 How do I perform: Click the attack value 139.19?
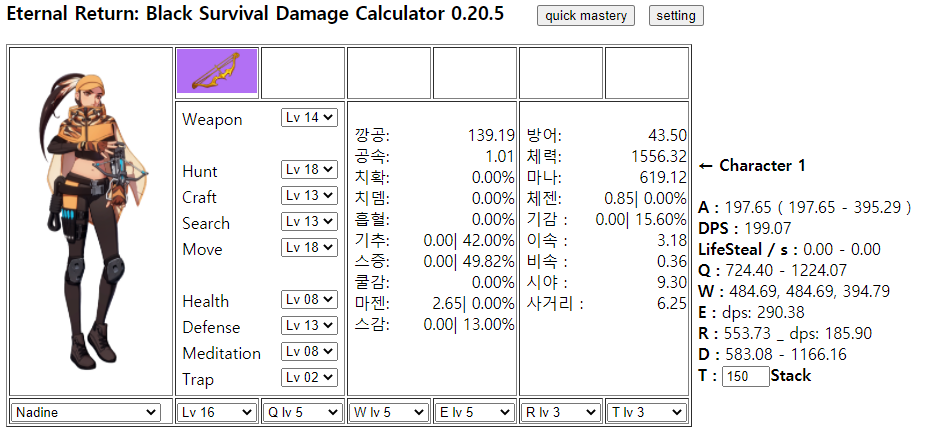coord(491,136)
